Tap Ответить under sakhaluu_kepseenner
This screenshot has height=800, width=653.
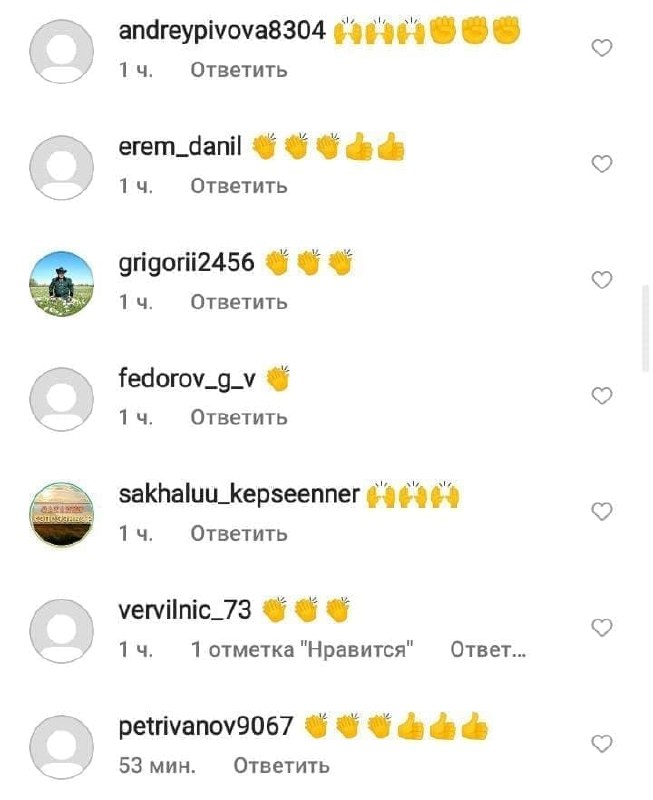[x=239, y=534]
